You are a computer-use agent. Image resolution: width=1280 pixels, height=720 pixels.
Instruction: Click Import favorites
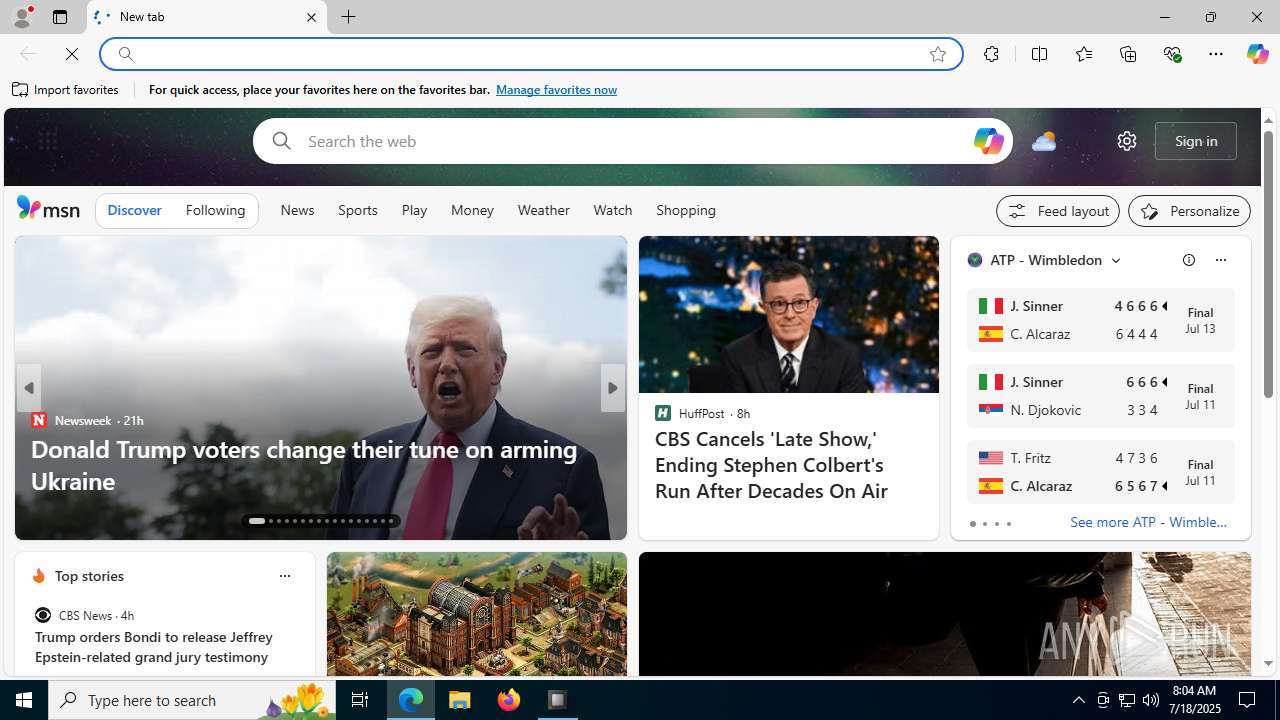pyautogui.click(x=66, y=90)
